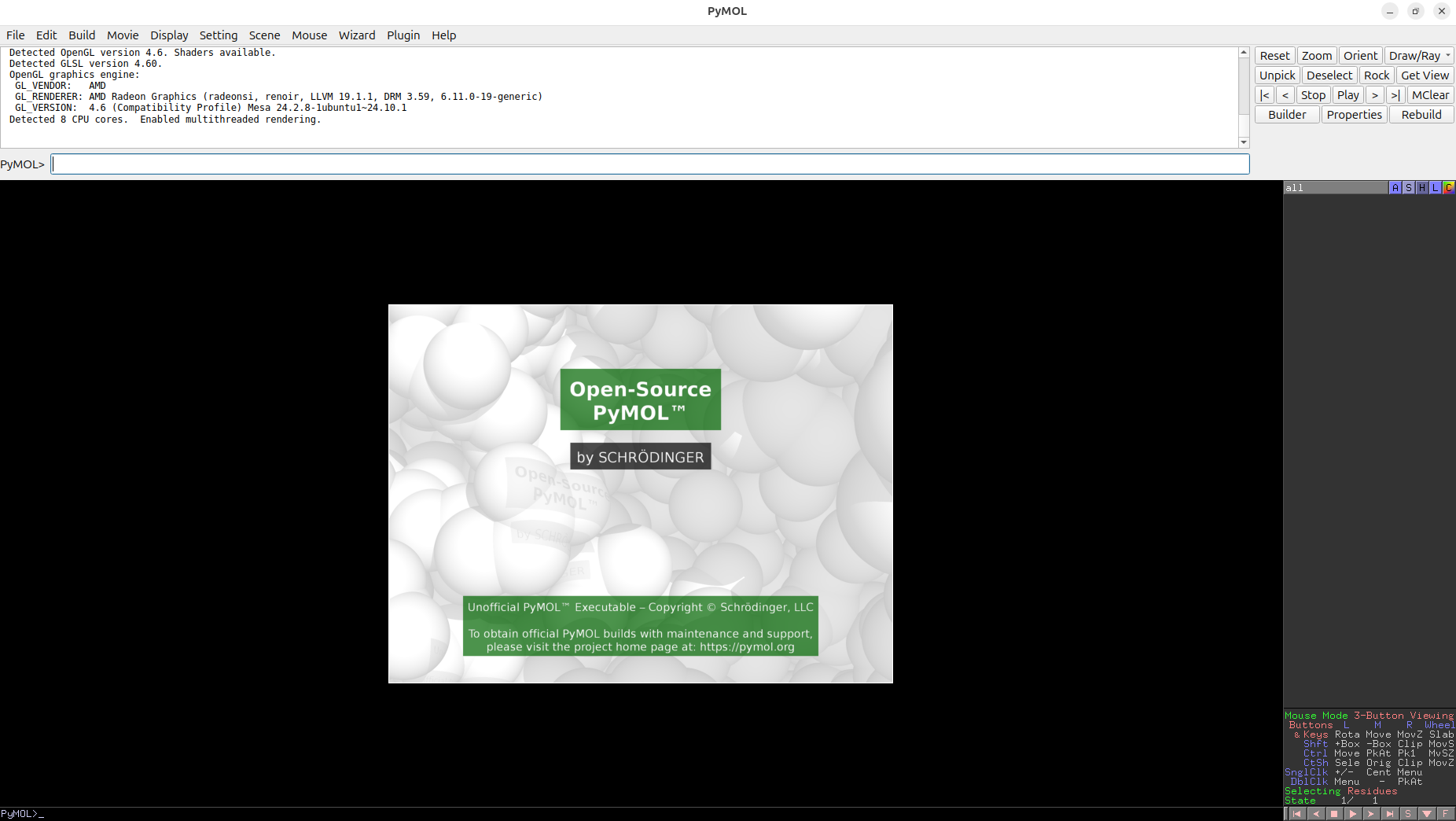Image resolution: width=1456 pixels, height=821 pixels.
Task: Open the Setting menu
Action: click(219, 35)
